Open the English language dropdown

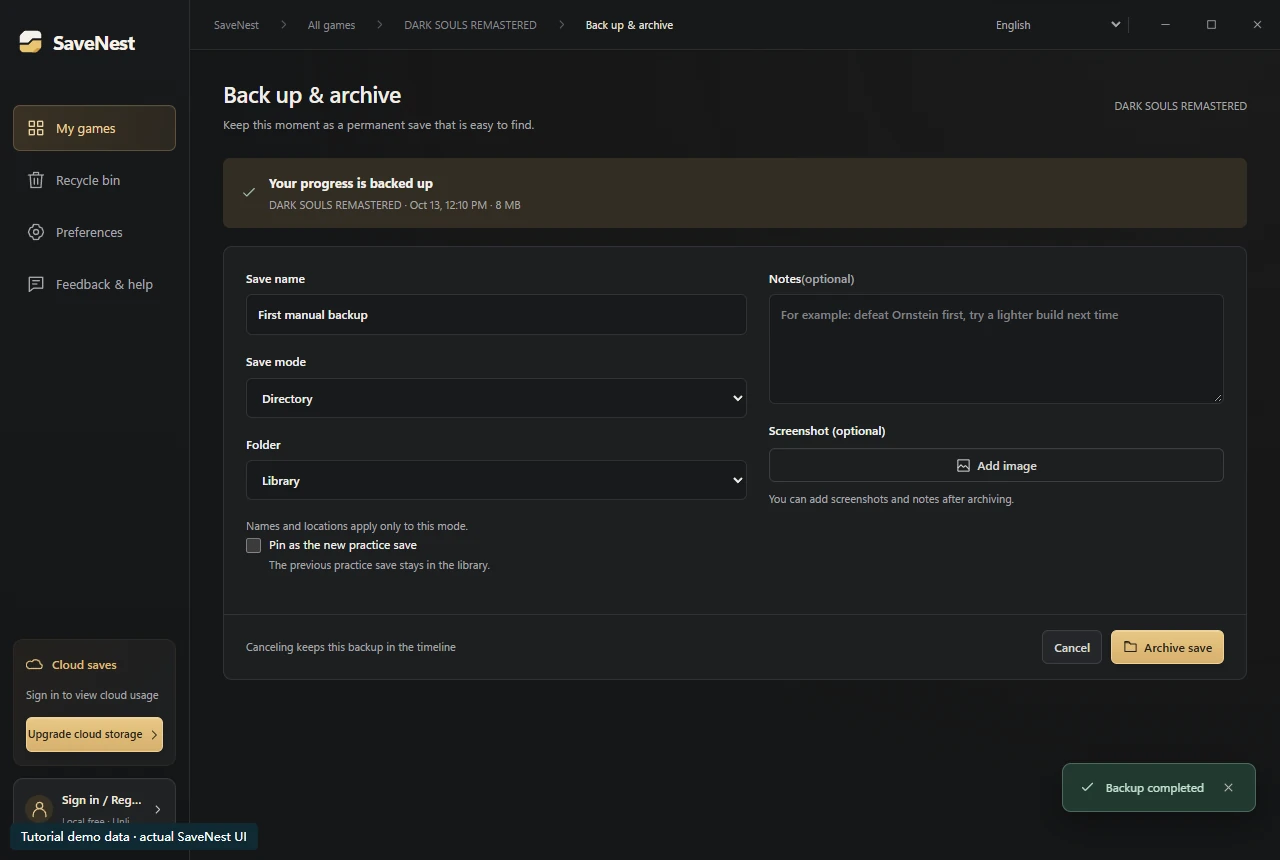coord(1058,25)
